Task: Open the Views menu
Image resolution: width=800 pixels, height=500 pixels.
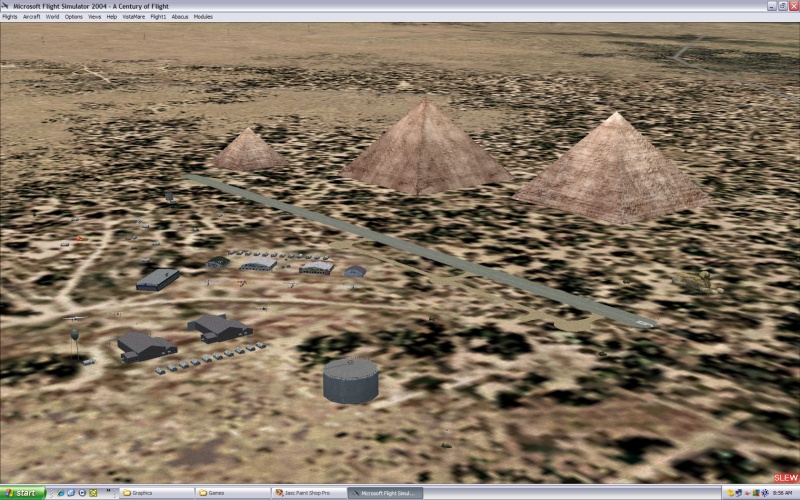Action: tap(95, 17)
